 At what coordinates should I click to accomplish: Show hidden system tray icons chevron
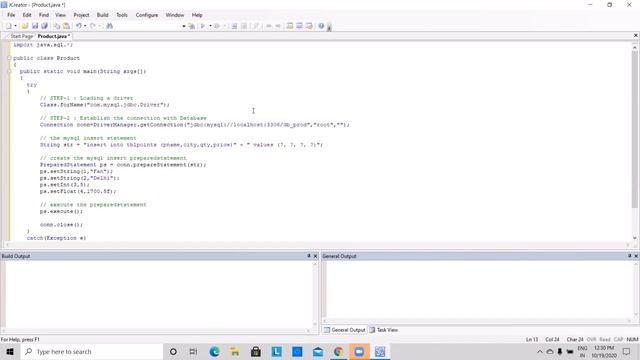point(540,352)
